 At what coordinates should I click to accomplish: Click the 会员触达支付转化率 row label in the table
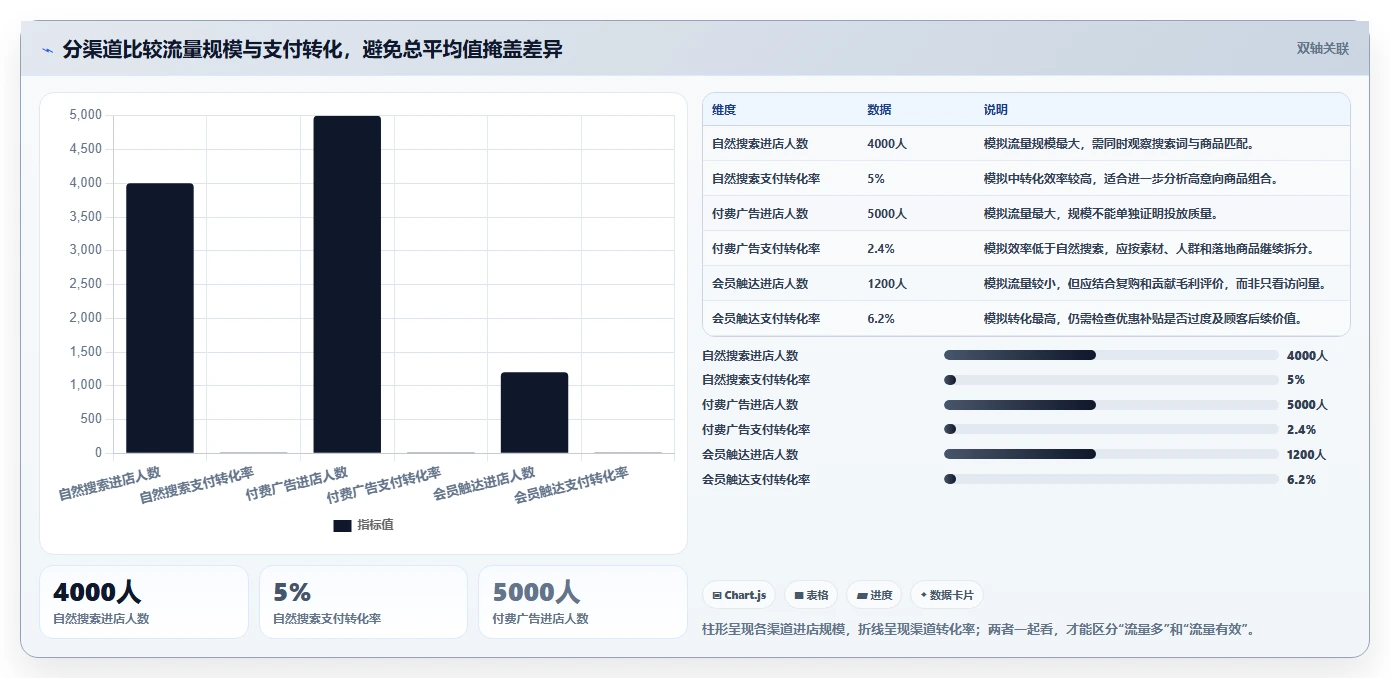[x=766, y=319]
